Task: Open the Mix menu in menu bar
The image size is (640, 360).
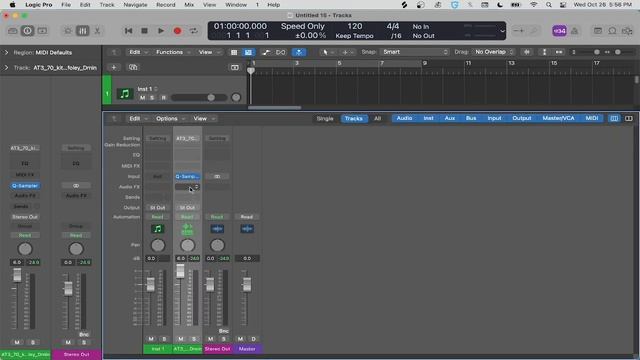Action: (x=189, y=5)
